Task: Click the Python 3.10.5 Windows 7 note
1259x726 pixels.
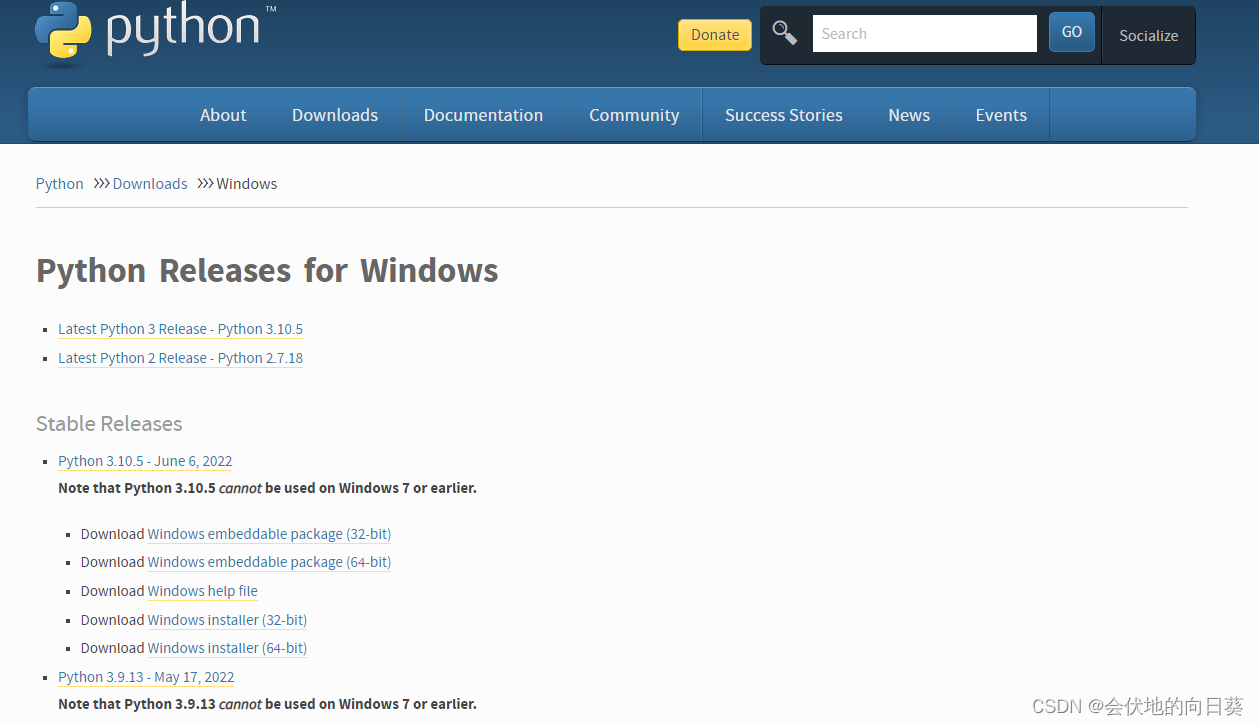Action: click(x=267, y=488)
